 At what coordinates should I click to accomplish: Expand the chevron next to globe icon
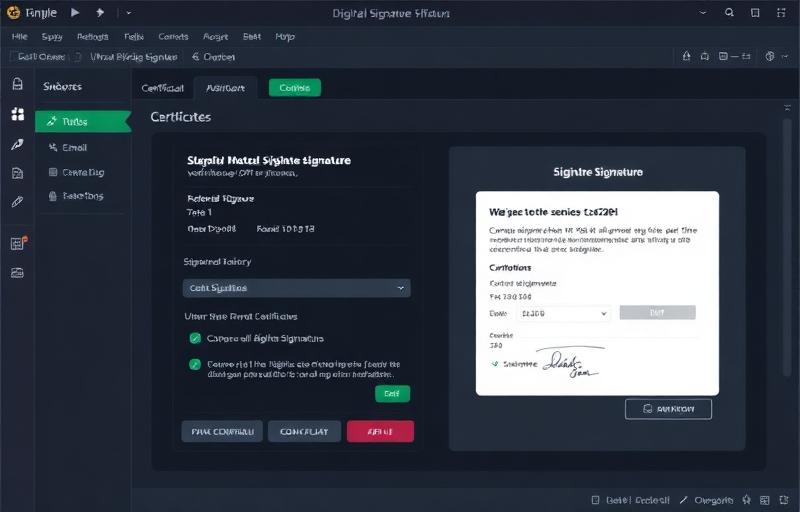coord(785,56)
